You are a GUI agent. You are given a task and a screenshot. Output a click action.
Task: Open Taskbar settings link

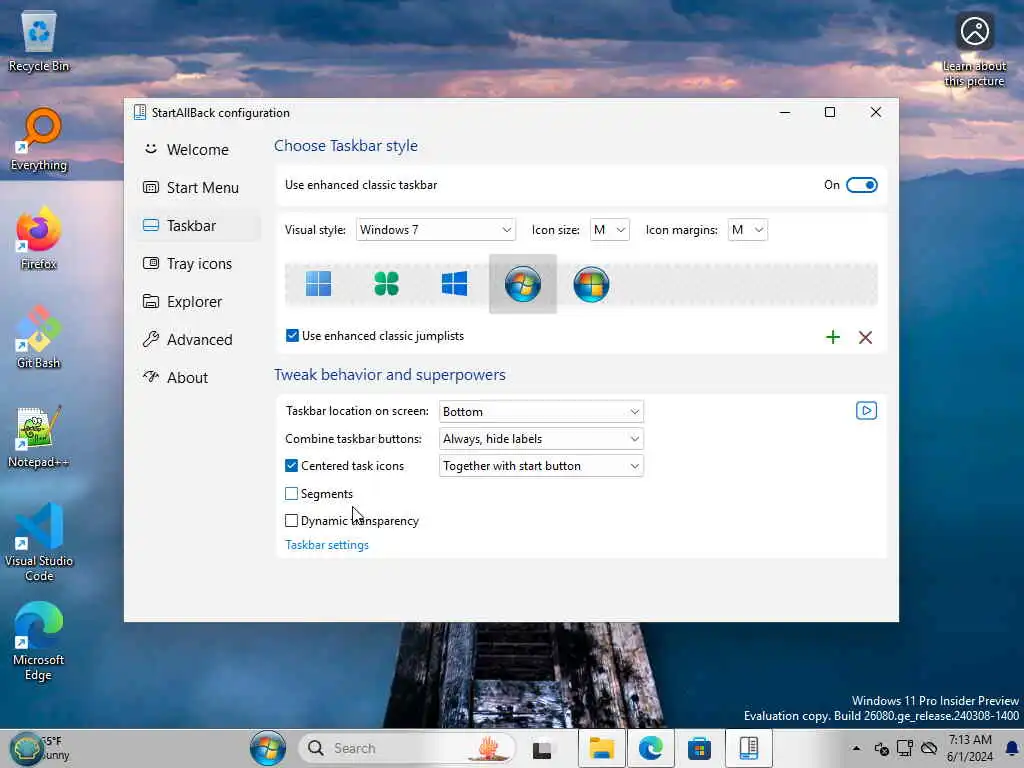327,545
